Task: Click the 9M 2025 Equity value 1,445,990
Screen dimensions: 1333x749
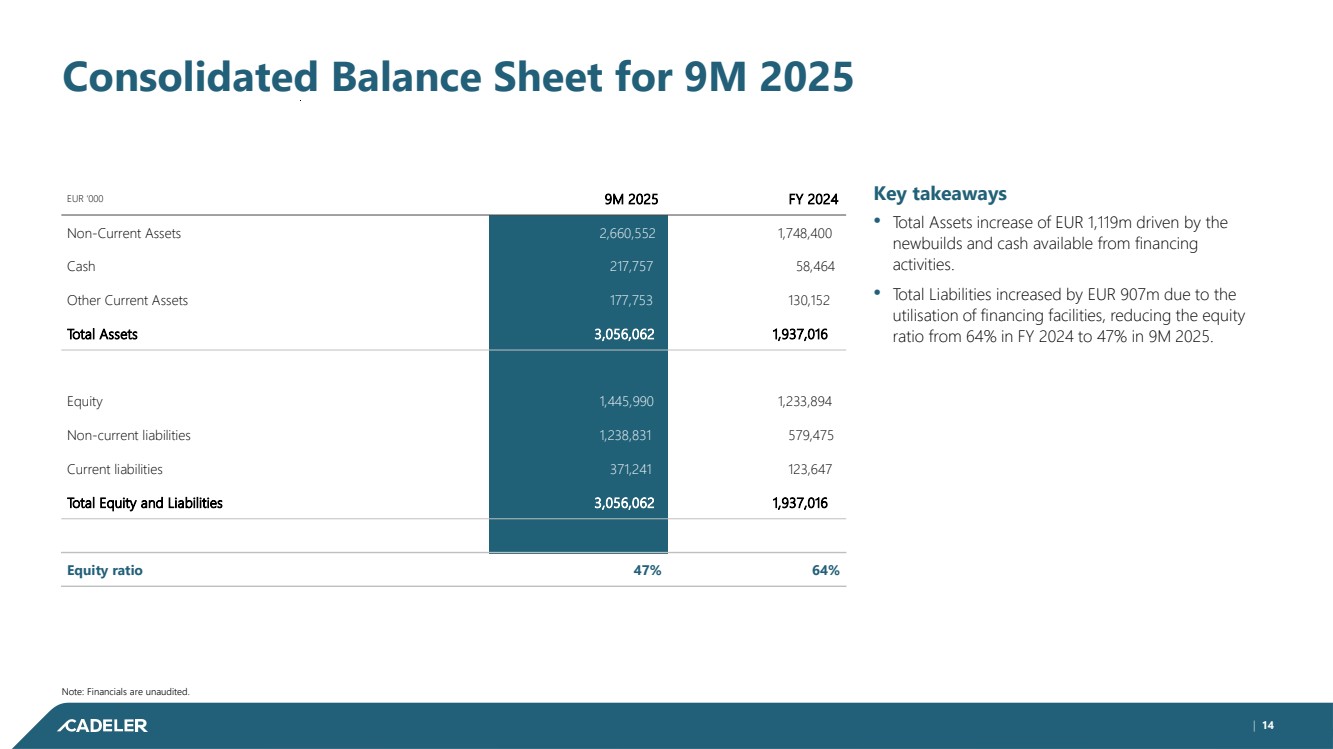Action: click(627, 401)
